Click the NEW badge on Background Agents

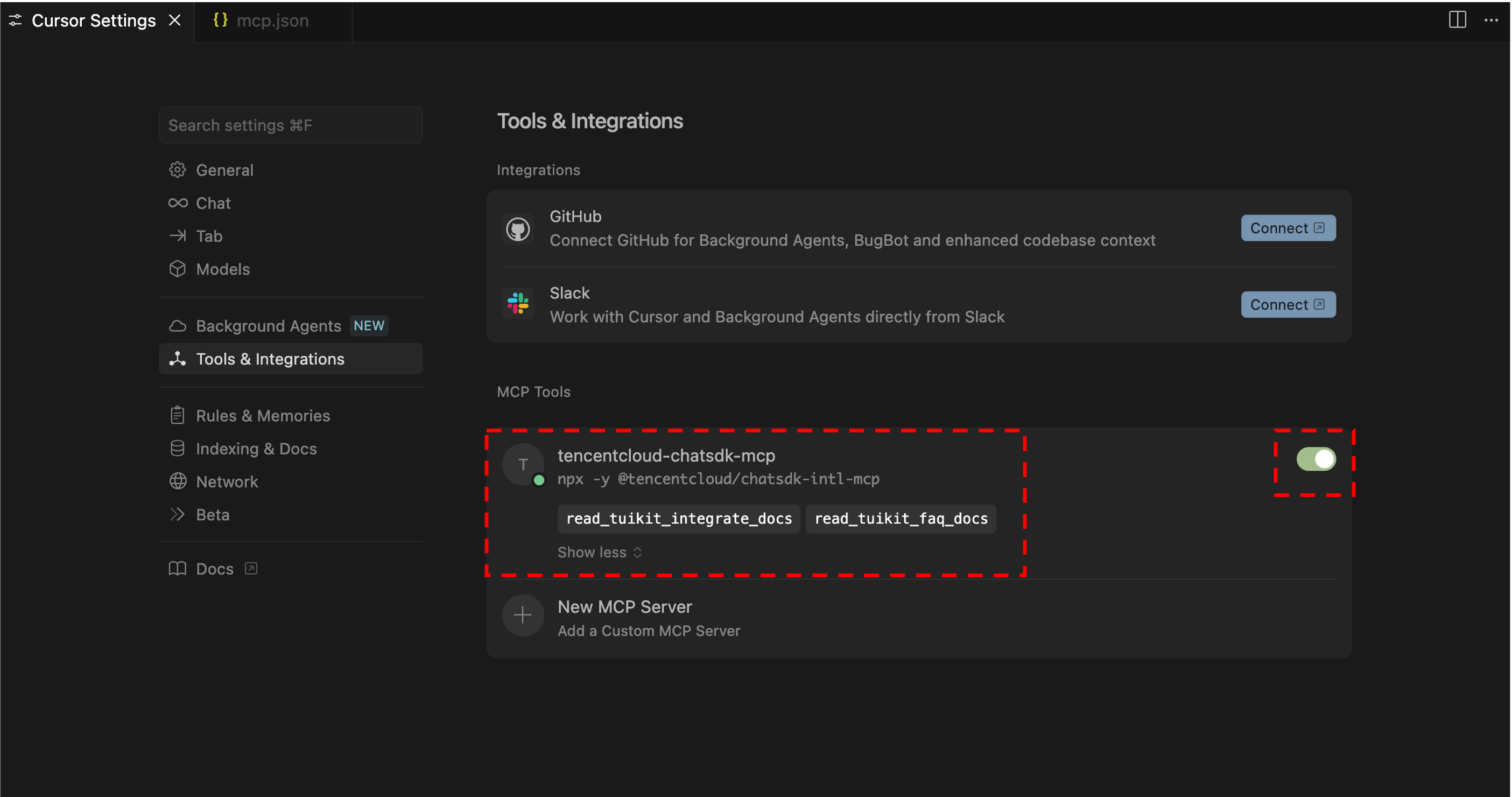coord(369,325)
